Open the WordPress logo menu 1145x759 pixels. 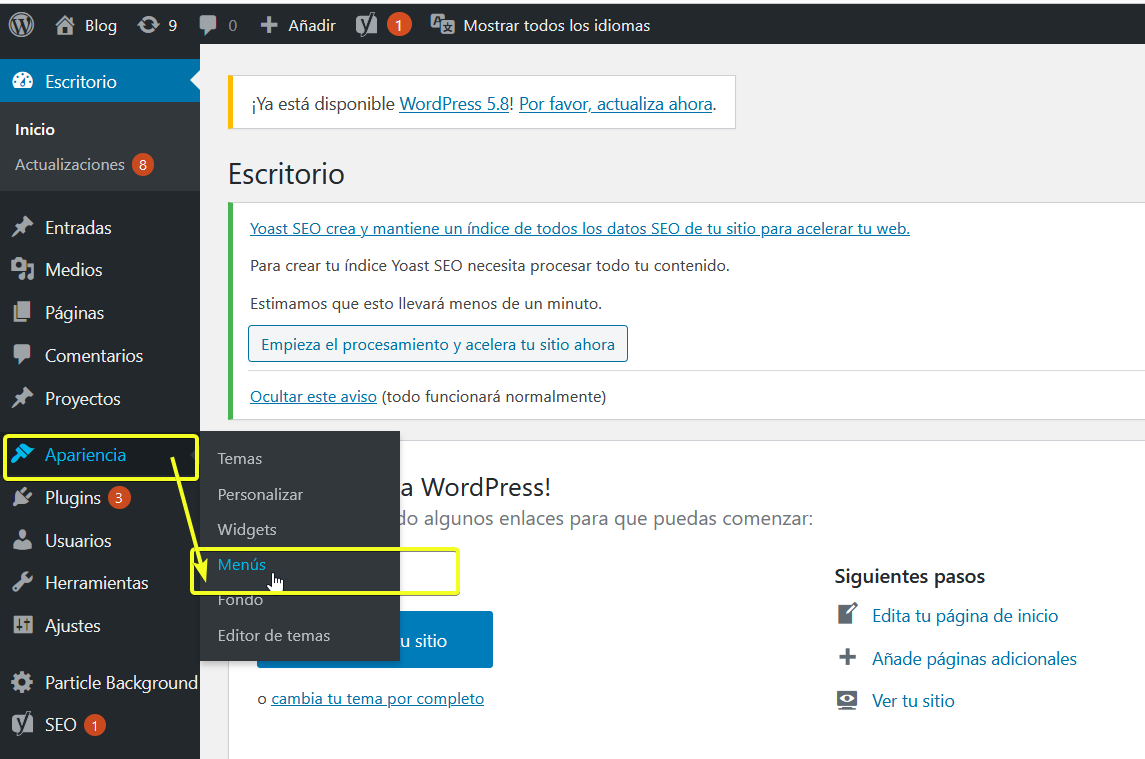point(21,25)
